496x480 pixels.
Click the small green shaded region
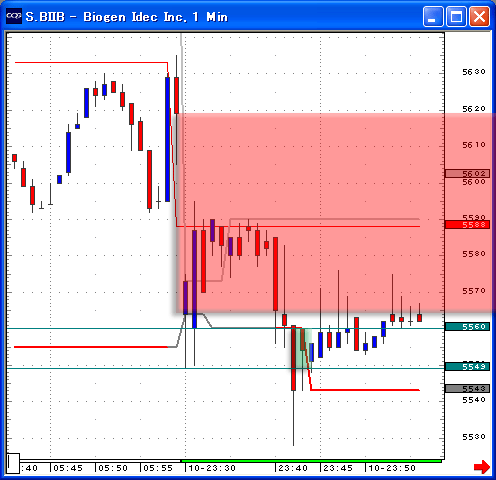[x=301, y=348]
